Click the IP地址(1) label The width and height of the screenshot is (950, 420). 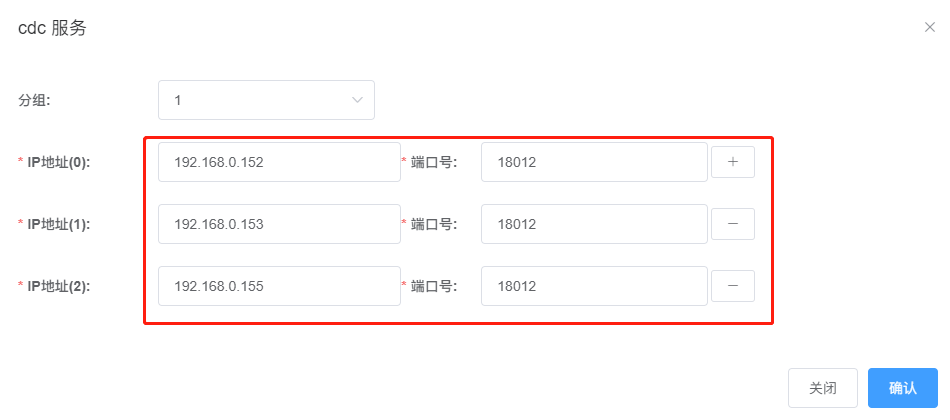pyautogui.click(x=58, y=224)
